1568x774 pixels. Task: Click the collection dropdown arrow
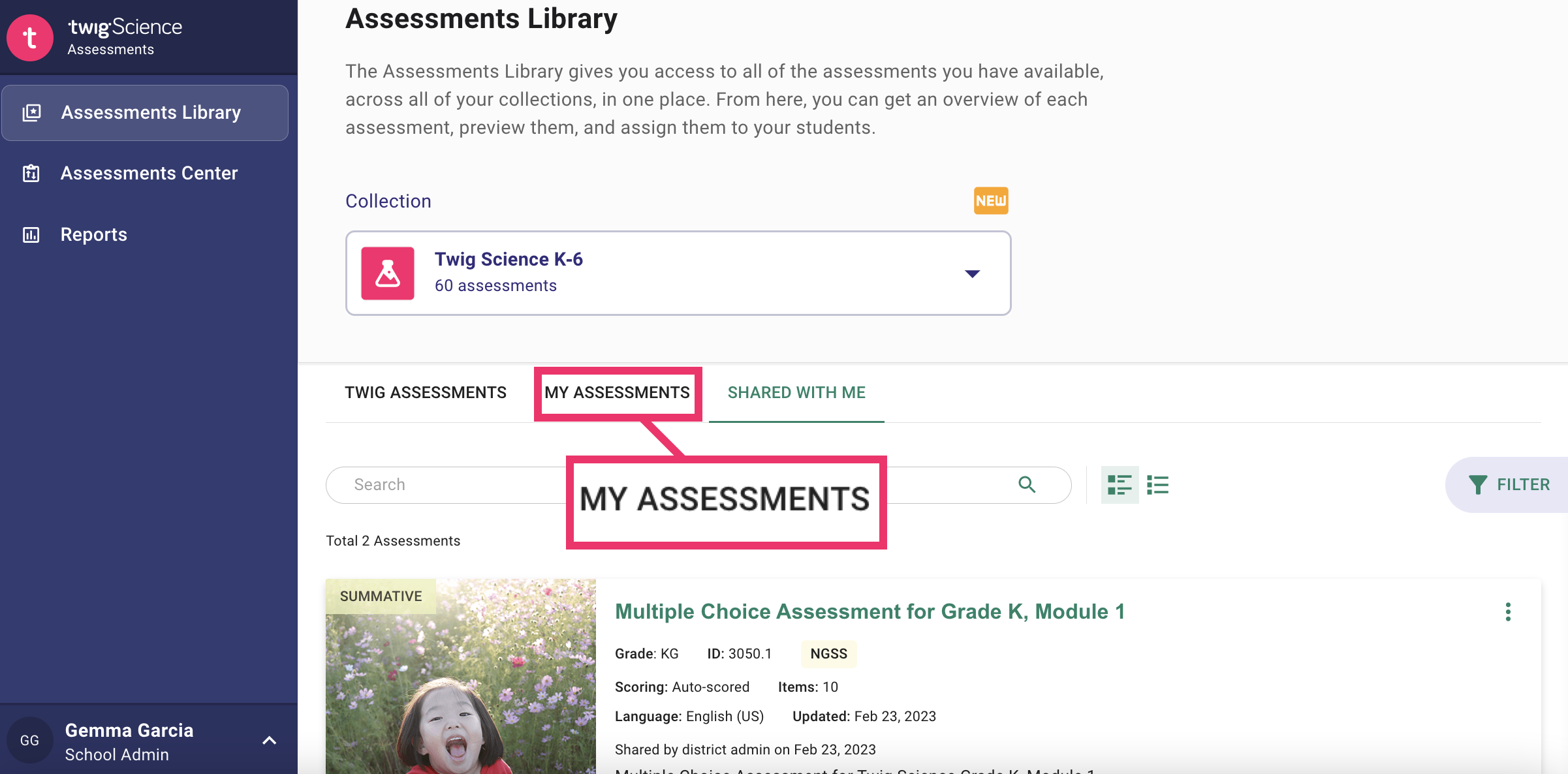click(972, 273)
